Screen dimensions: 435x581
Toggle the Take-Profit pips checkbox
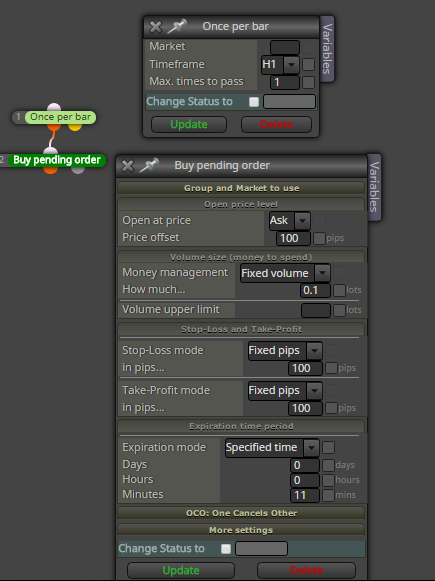click(331, 408)
